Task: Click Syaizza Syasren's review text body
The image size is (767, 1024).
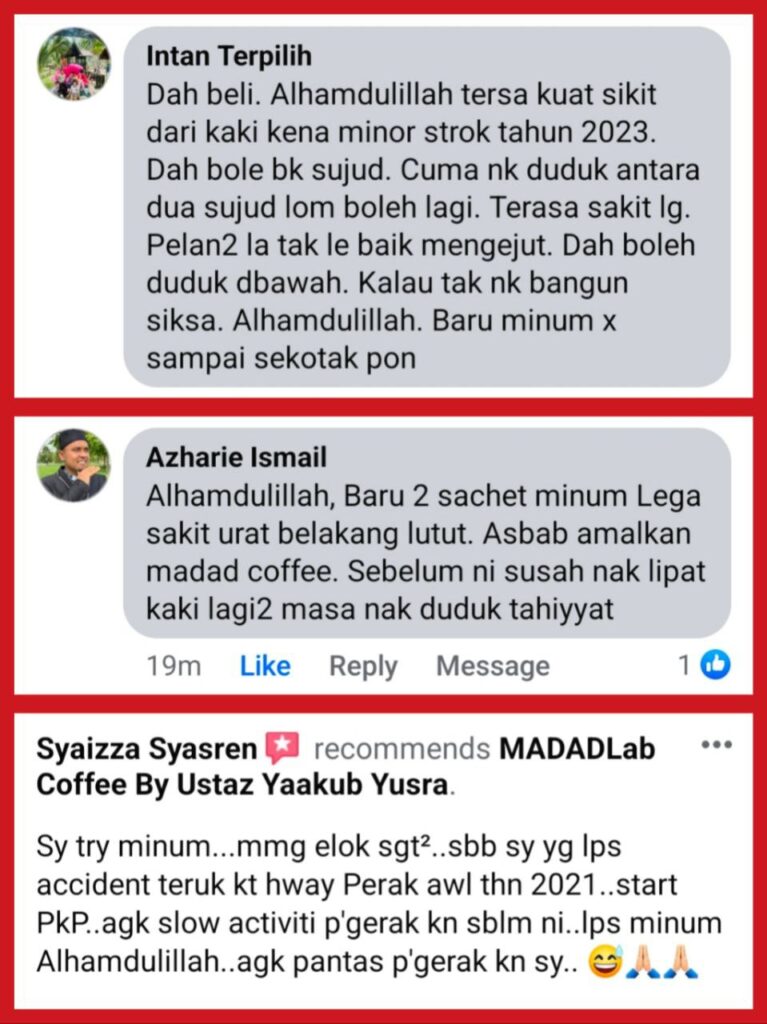Action: pos(380,904)
